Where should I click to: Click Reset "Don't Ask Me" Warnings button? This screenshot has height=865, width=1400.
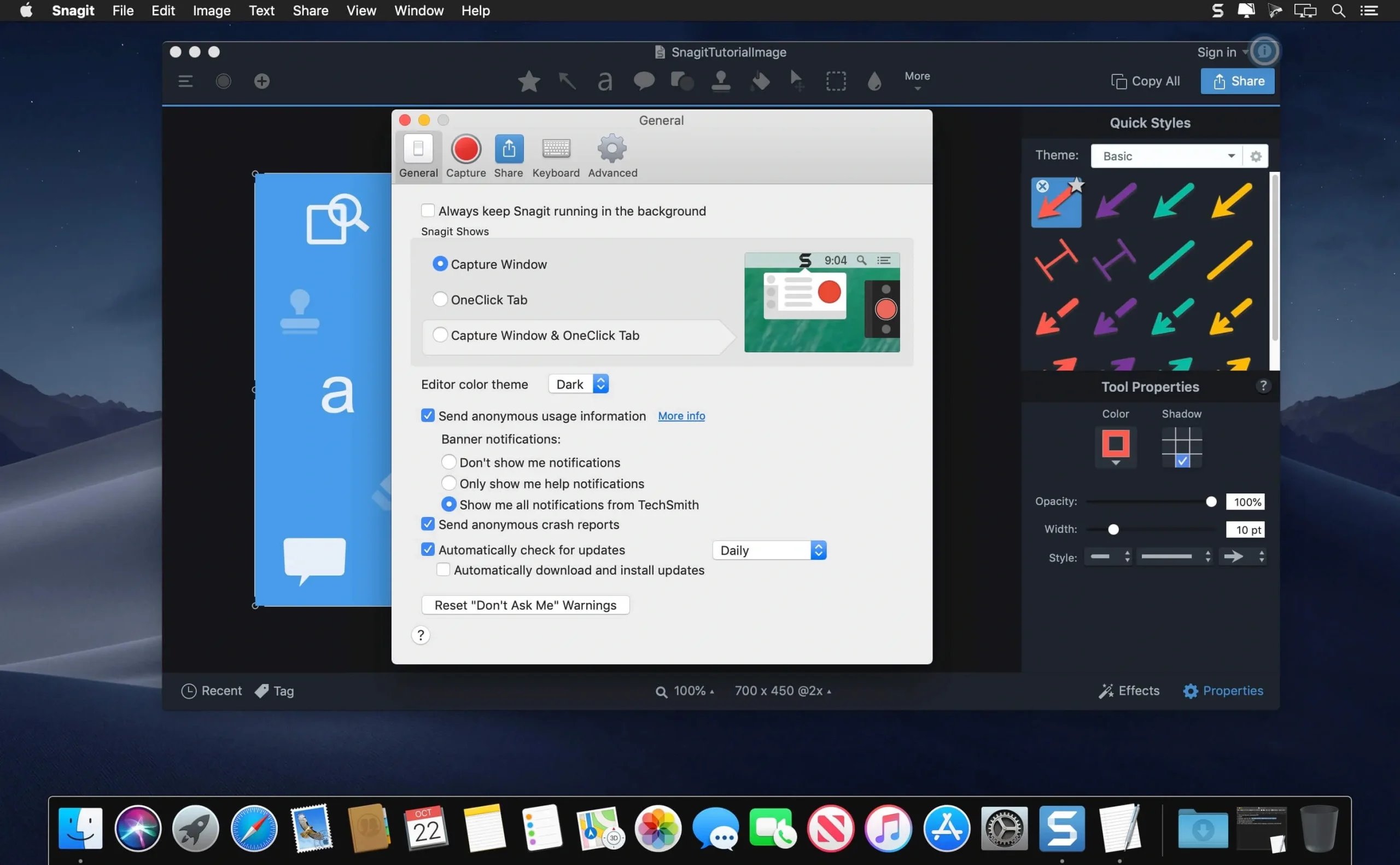pos(526,605)
